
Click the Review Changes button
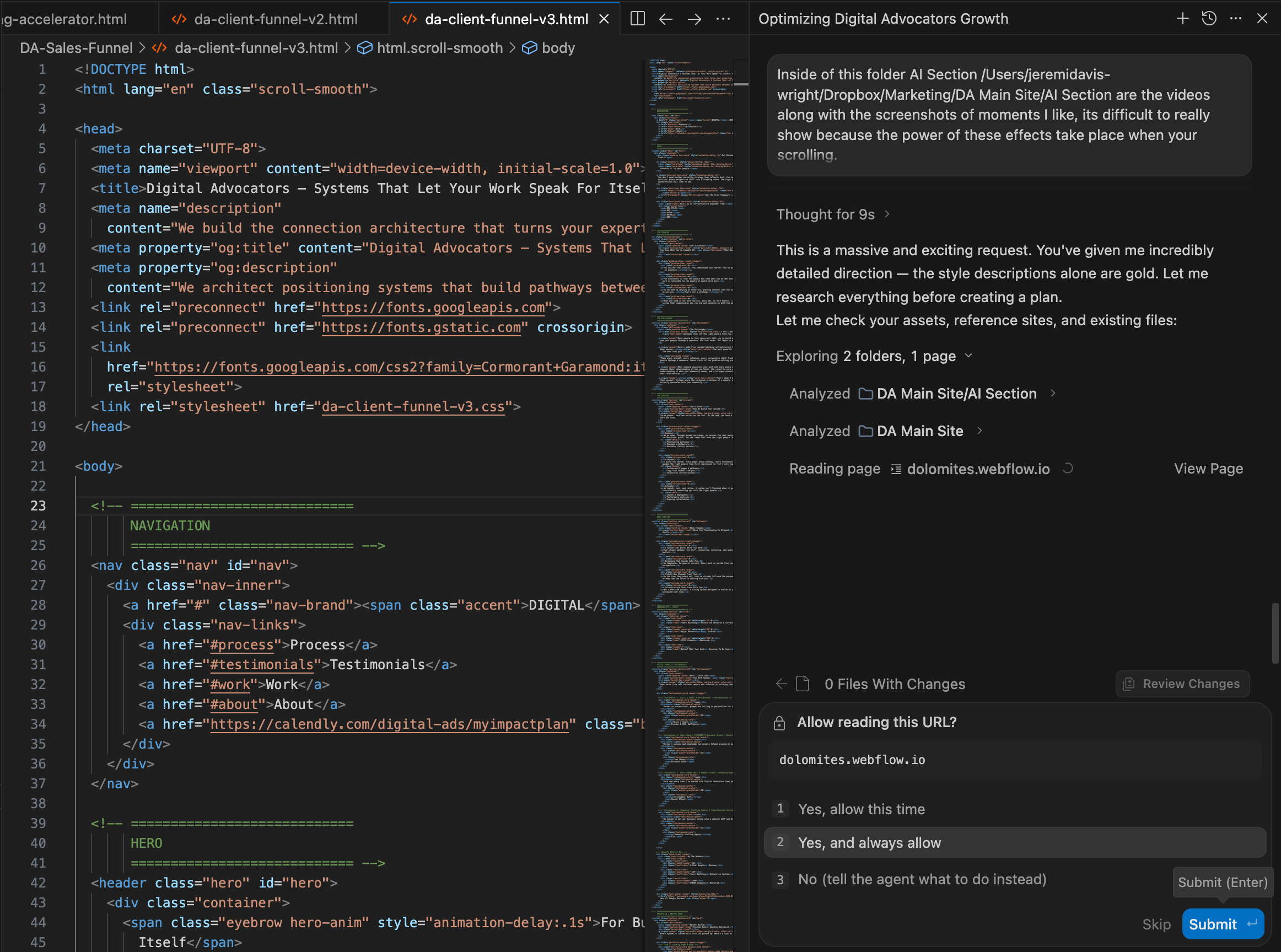[1182, 684]
